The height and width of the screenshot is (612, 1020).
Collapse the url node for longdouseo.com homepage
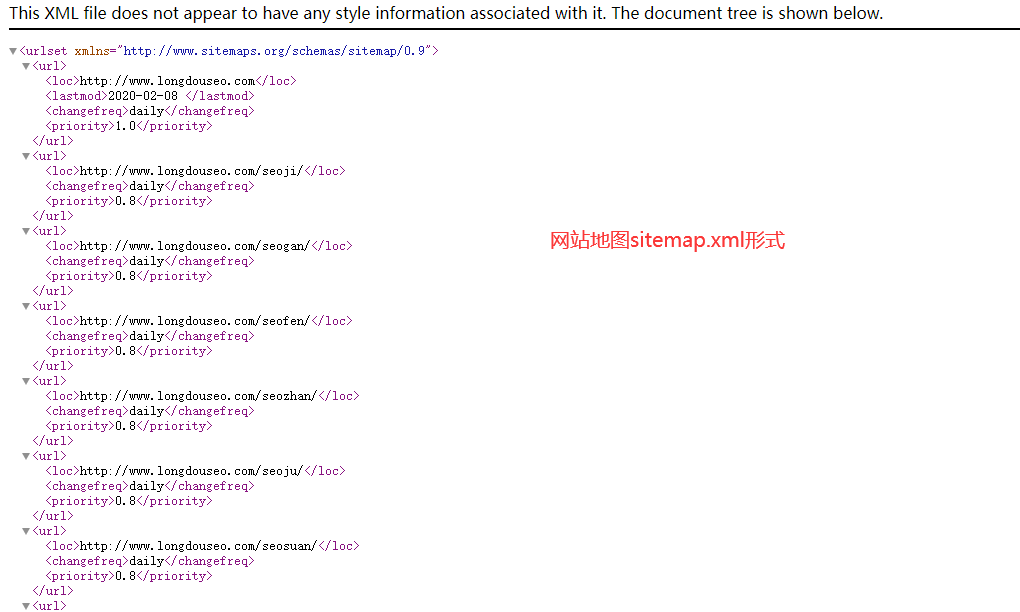(x=26, y=66)
